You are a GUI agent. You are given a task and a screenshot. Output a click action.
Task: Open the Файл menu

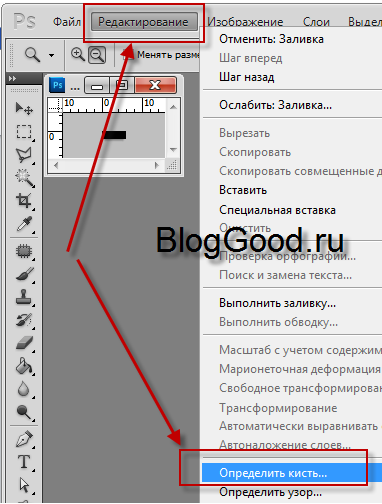tap(67, 22)
